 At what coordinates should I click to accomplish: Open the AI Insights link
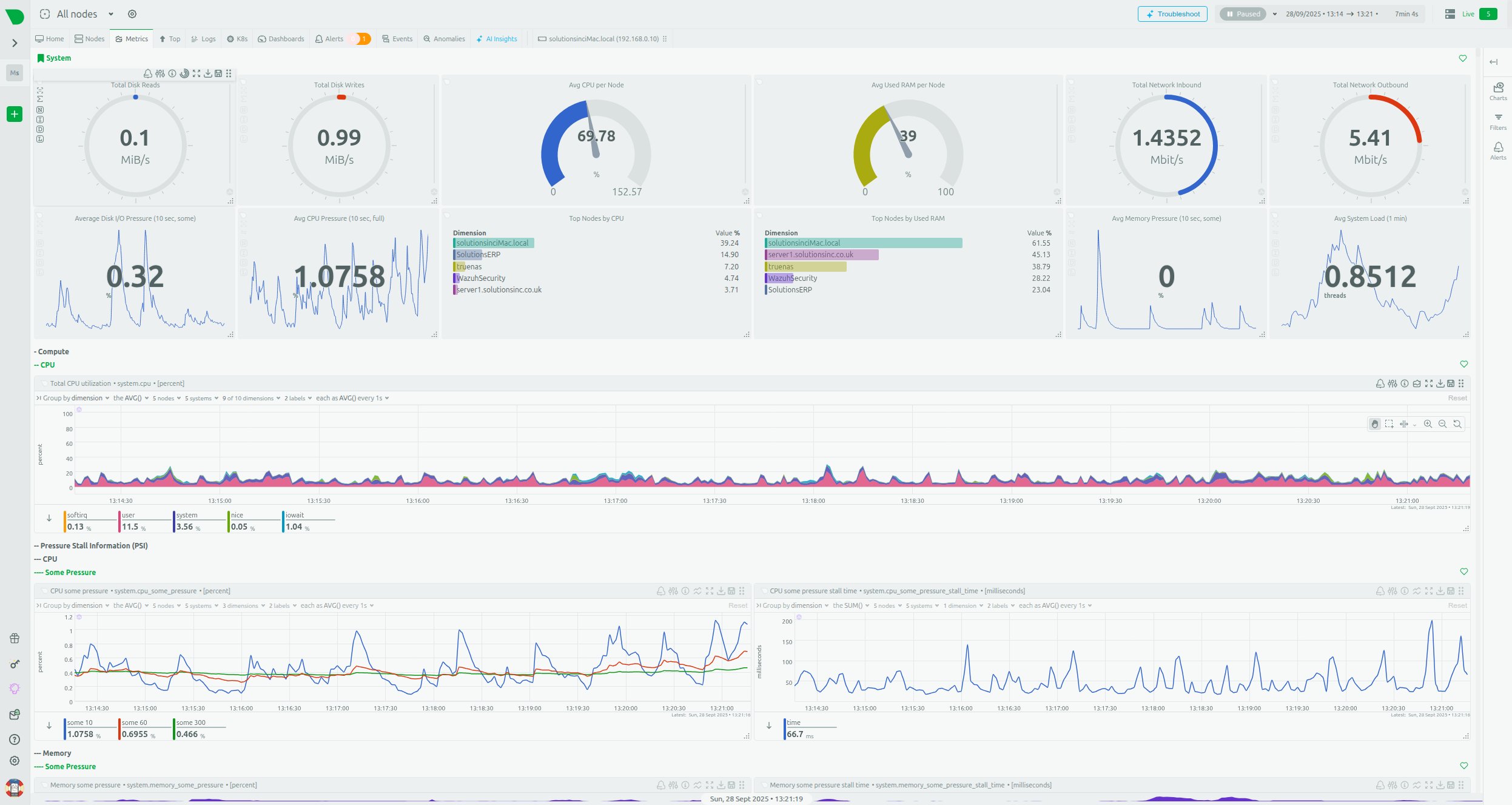[497, 39]
